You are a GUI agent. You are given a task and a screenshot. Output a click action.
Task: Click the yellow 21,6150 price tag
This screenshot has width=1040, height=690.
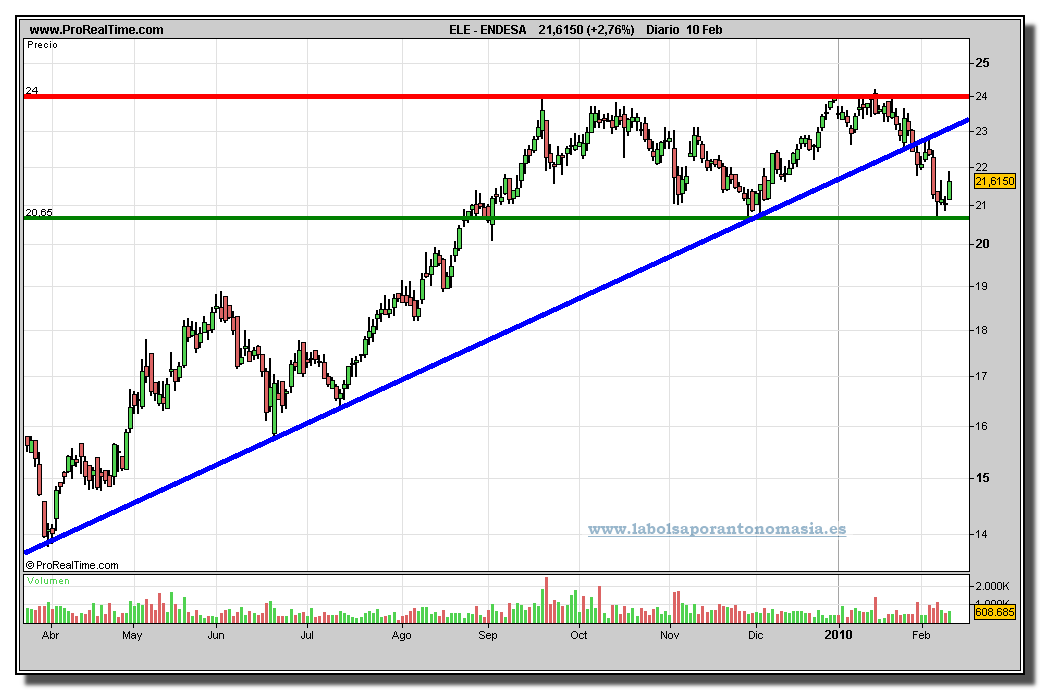tap(994, 181)
